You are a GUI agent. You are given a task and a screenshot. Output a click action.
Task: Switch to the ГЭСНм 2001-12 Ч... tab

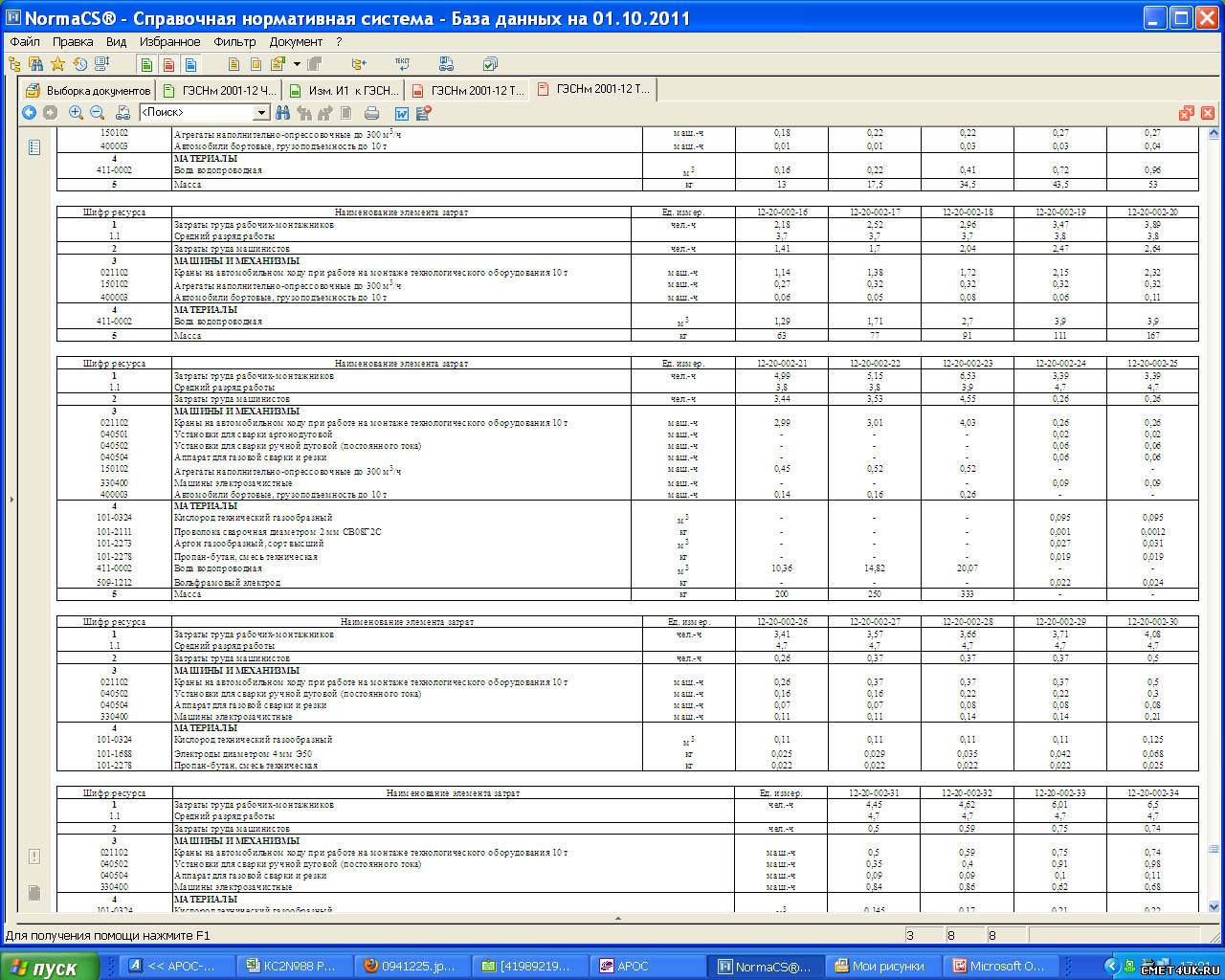(218, 90)
